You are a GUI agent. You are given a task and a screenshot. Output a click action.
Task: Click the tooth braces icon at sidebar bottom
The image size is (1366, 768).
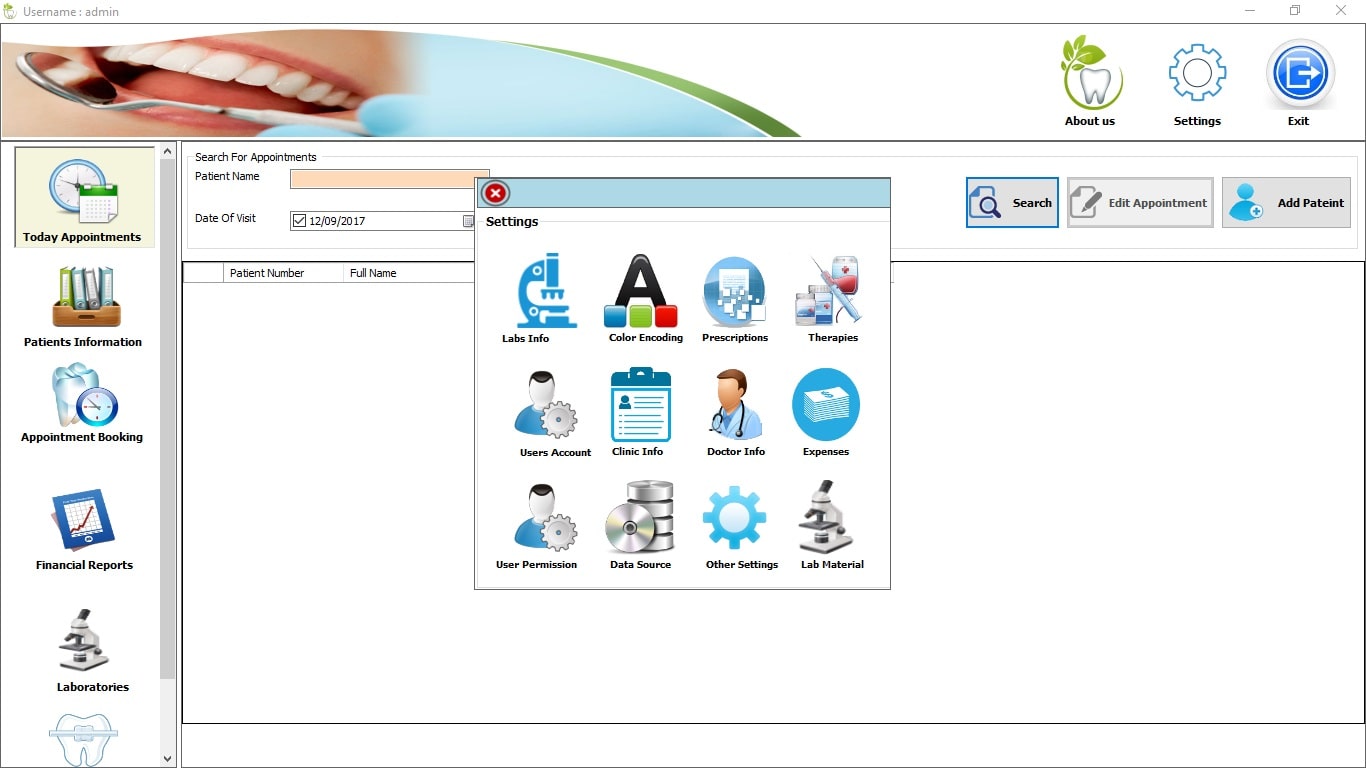point(83,740)
